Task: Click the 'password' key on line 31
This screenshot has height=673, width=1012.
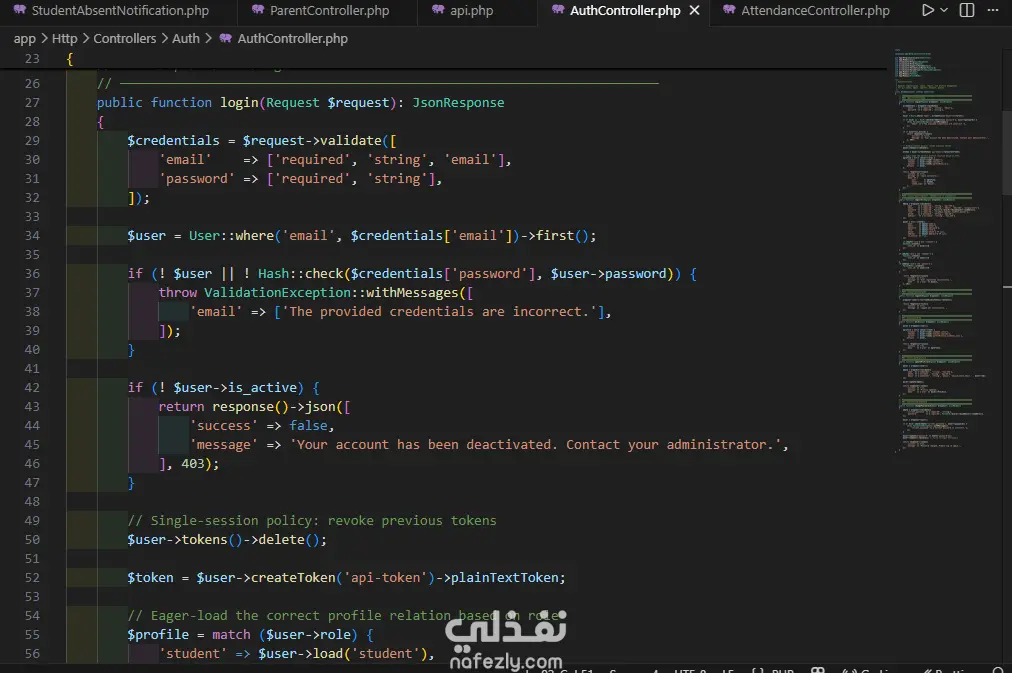Action: tap(197, 179)
